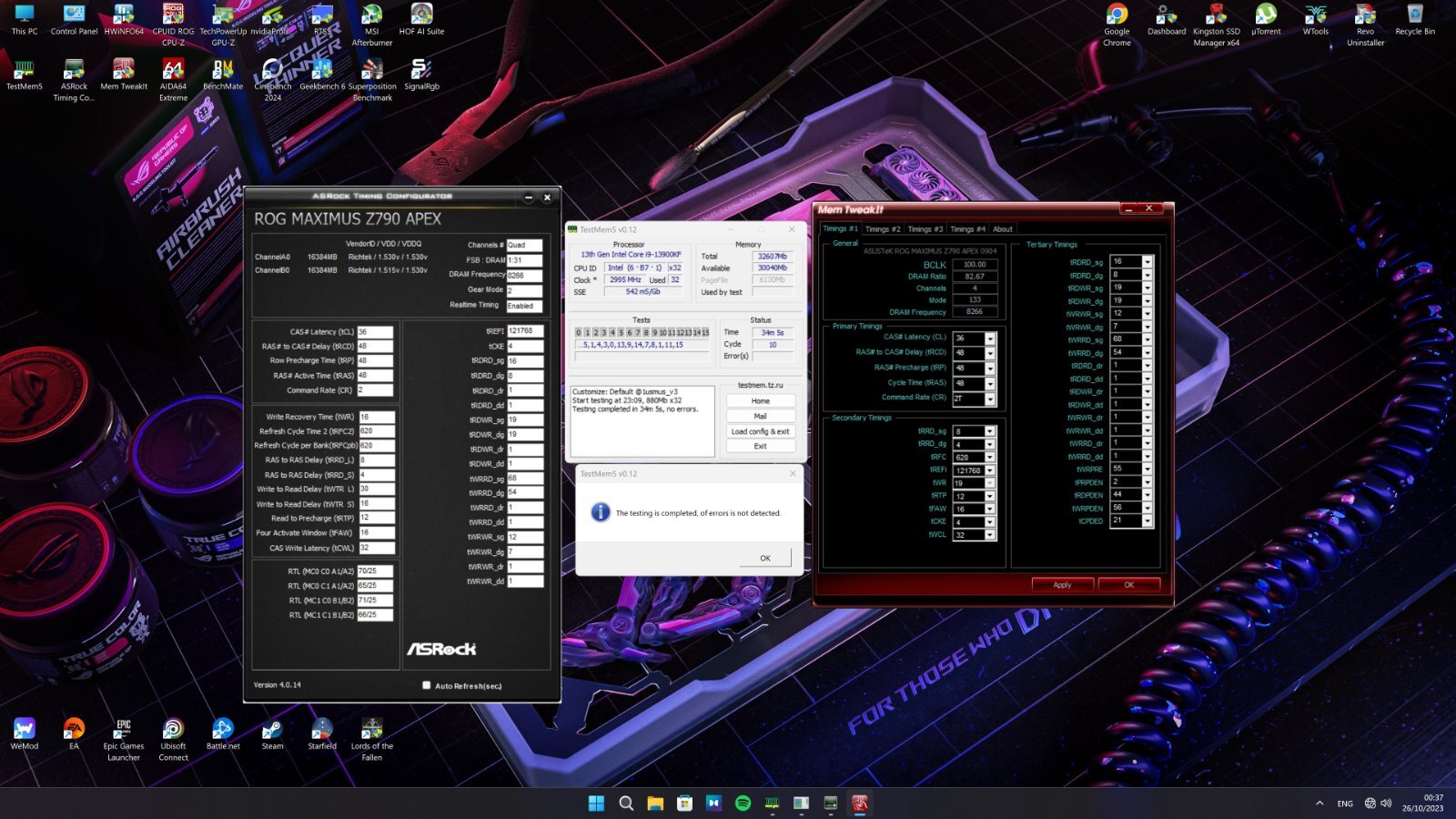Click Load config & exit in TestMem5

[x=760, y=431]
